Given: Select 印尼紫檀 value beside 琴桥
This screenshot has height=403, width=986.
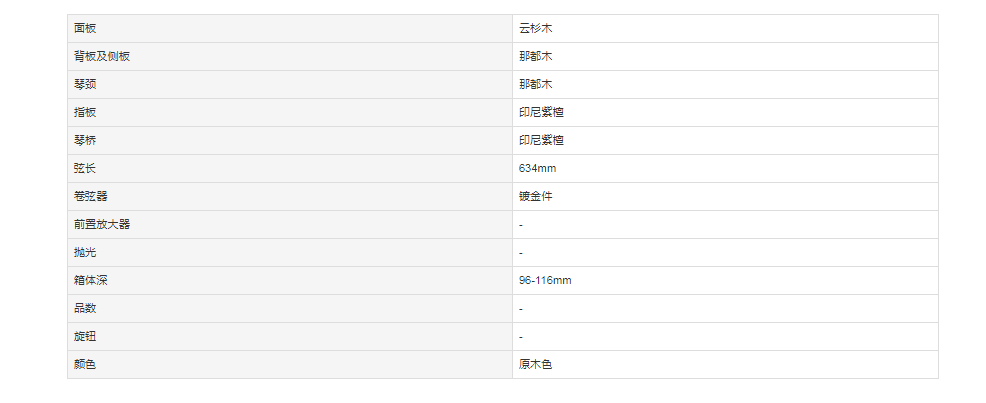Looking at the screenshot, I should pyautogui.click(x=725, y=140).
